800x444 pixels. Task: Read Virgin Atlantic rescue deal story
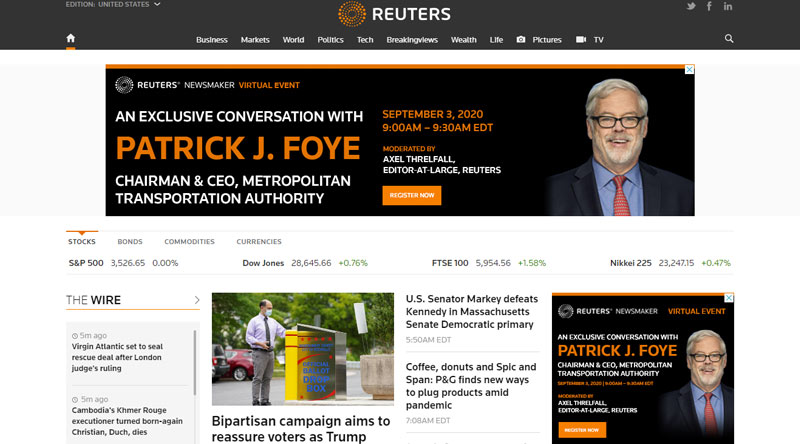point(117,357)
